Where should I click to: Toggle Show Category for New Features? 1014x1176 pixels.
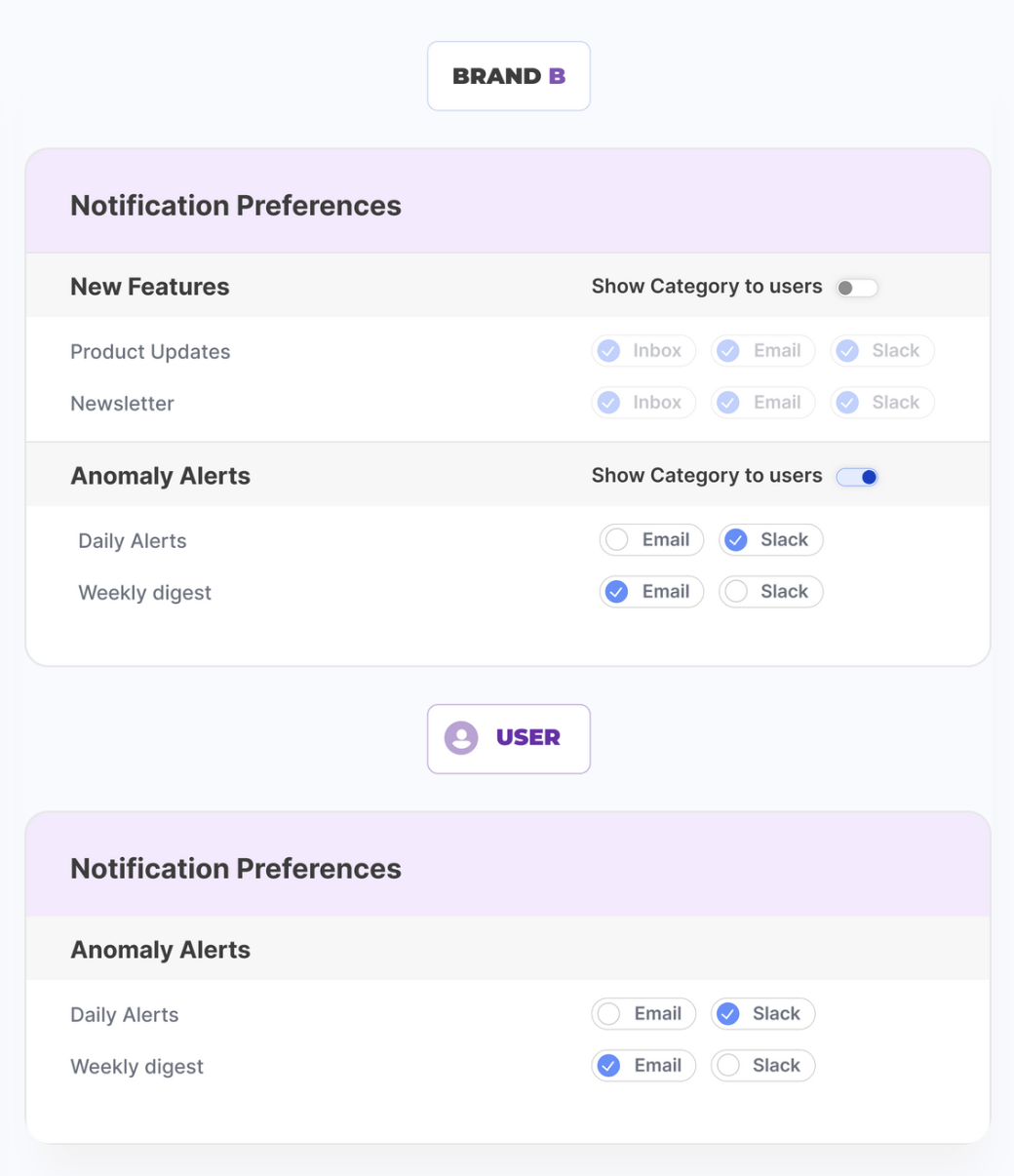[857, 288]
